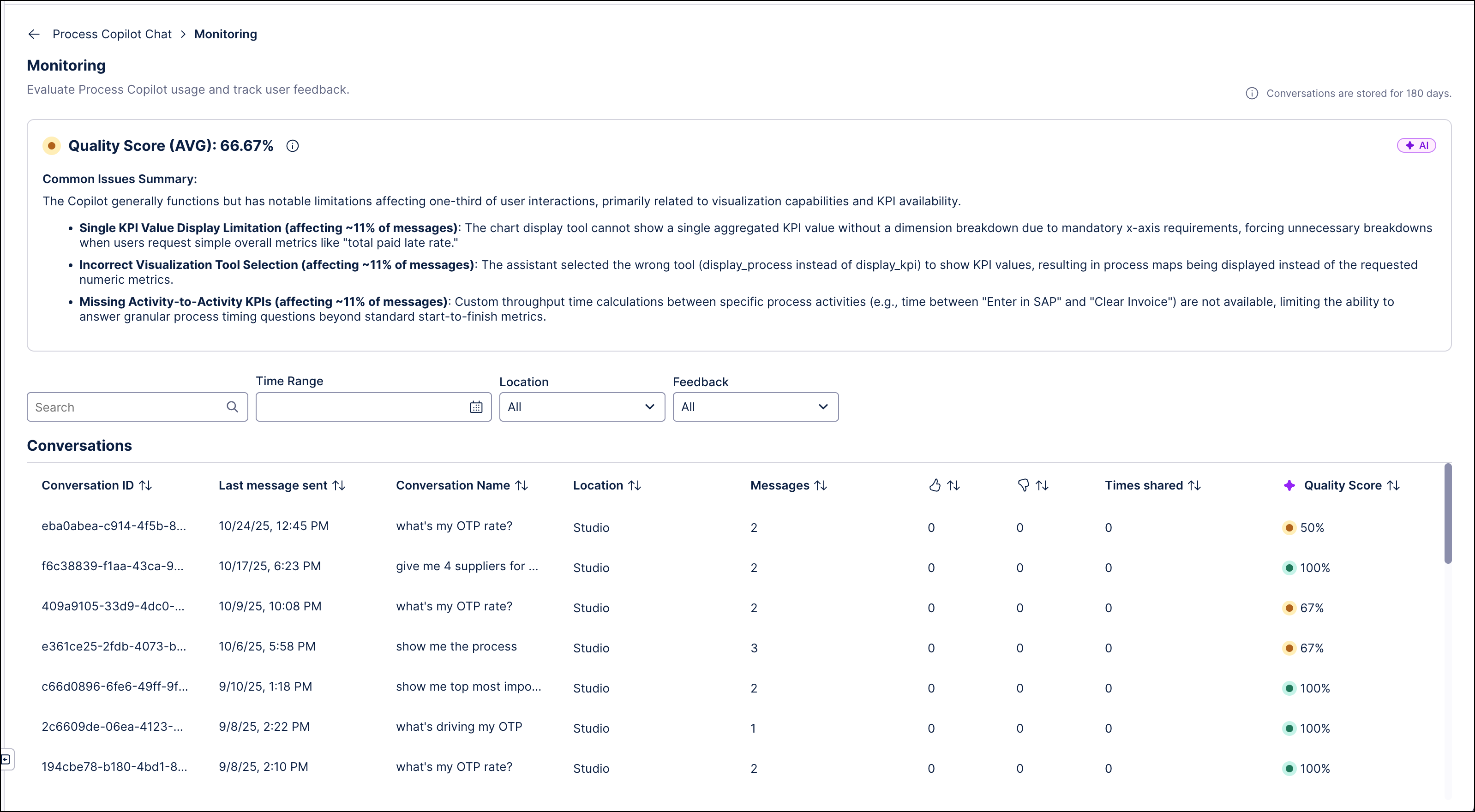This screenshot has width=1475, height=812.
Task: Toggle sort on Conversation ID column
Action: 145,485
